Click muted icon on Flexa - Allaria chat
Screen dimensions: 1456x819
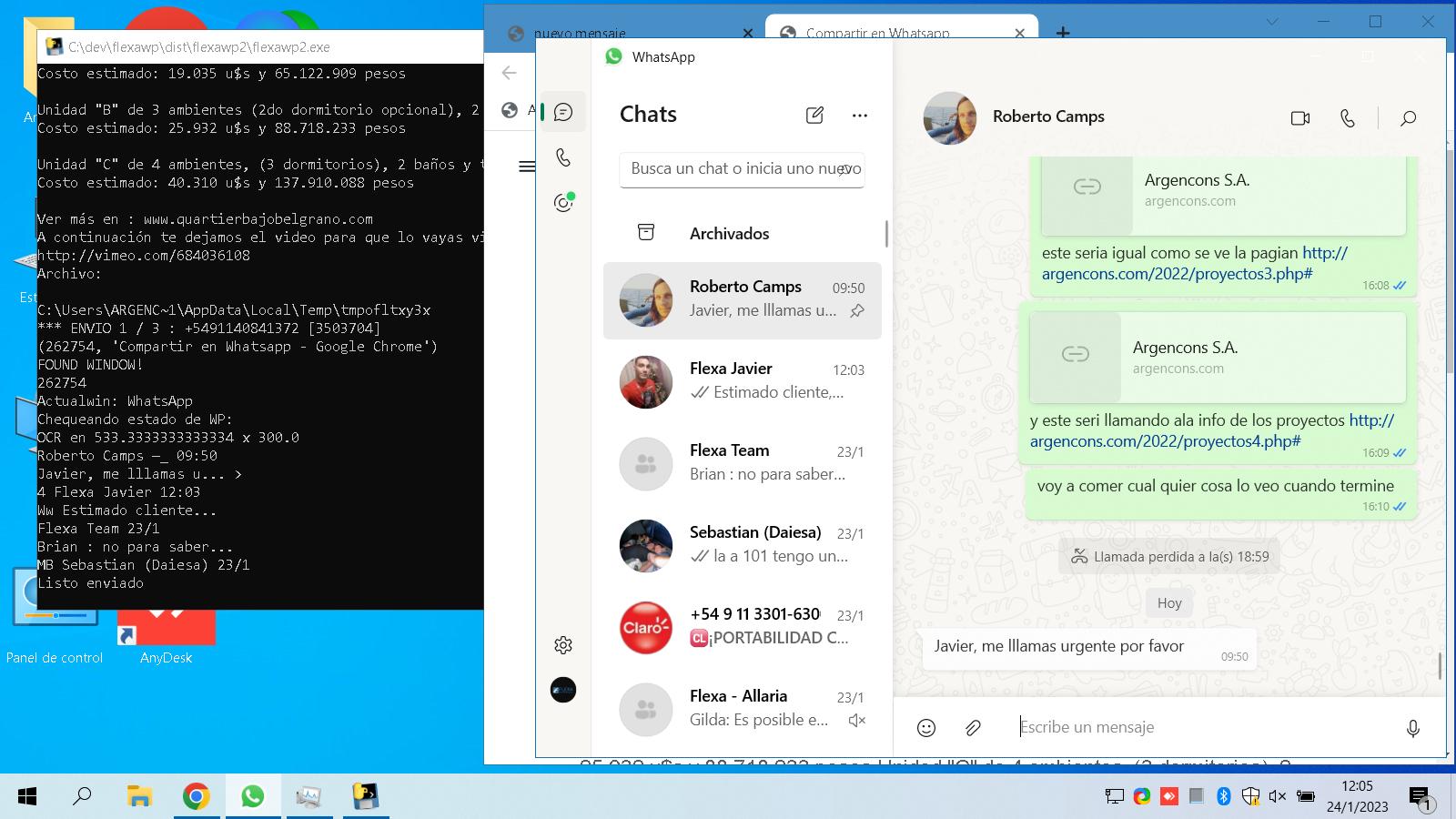(x=856, y=720)
